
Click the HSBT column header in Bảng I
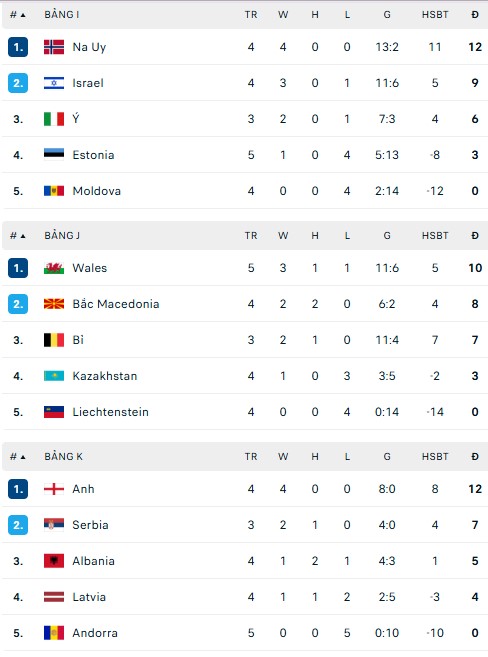(435, 15)
